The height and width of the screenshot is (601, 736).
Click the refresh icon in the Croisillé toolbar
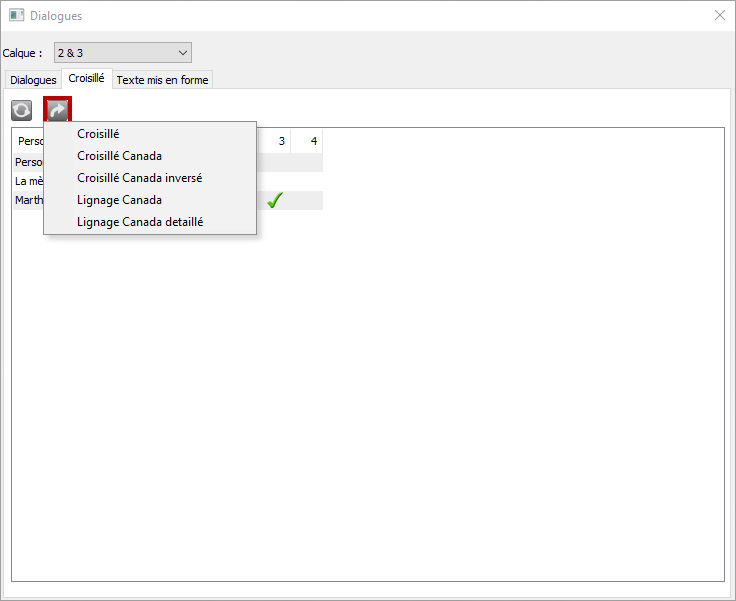click(22, 110)
